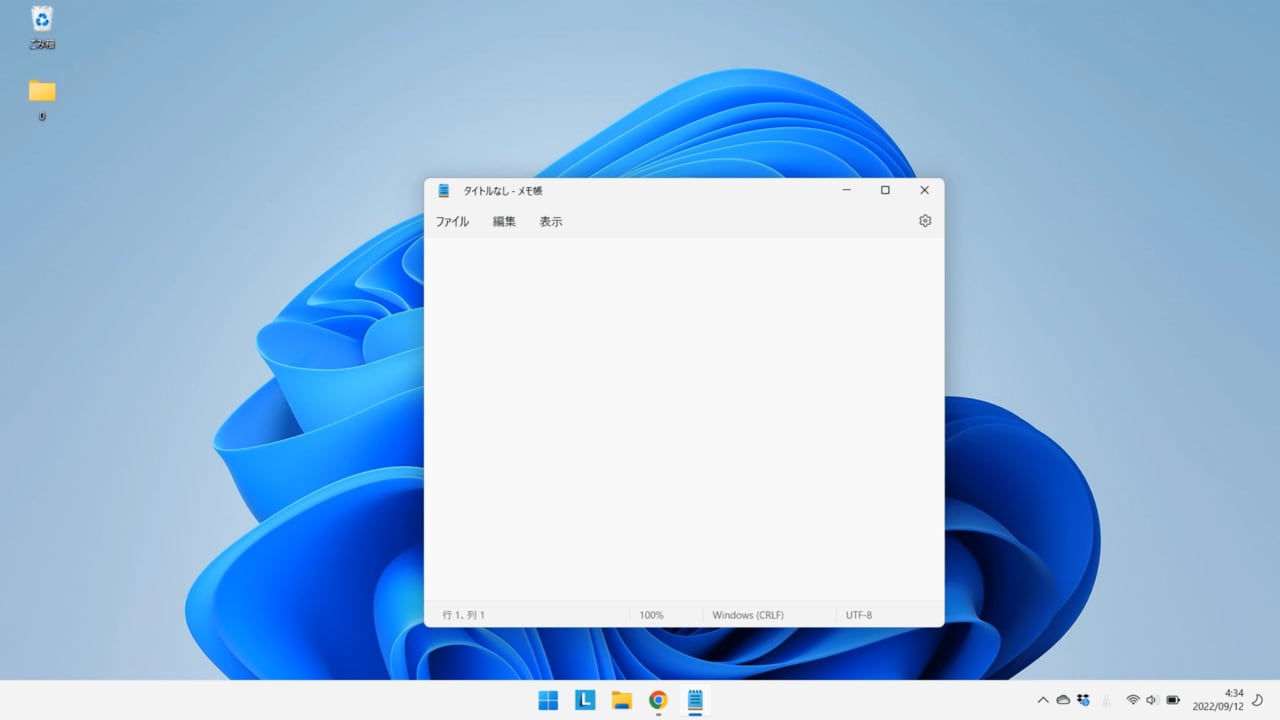
Task: Click the faint tray icon left of Wi-Fi
Action: 1107,700
